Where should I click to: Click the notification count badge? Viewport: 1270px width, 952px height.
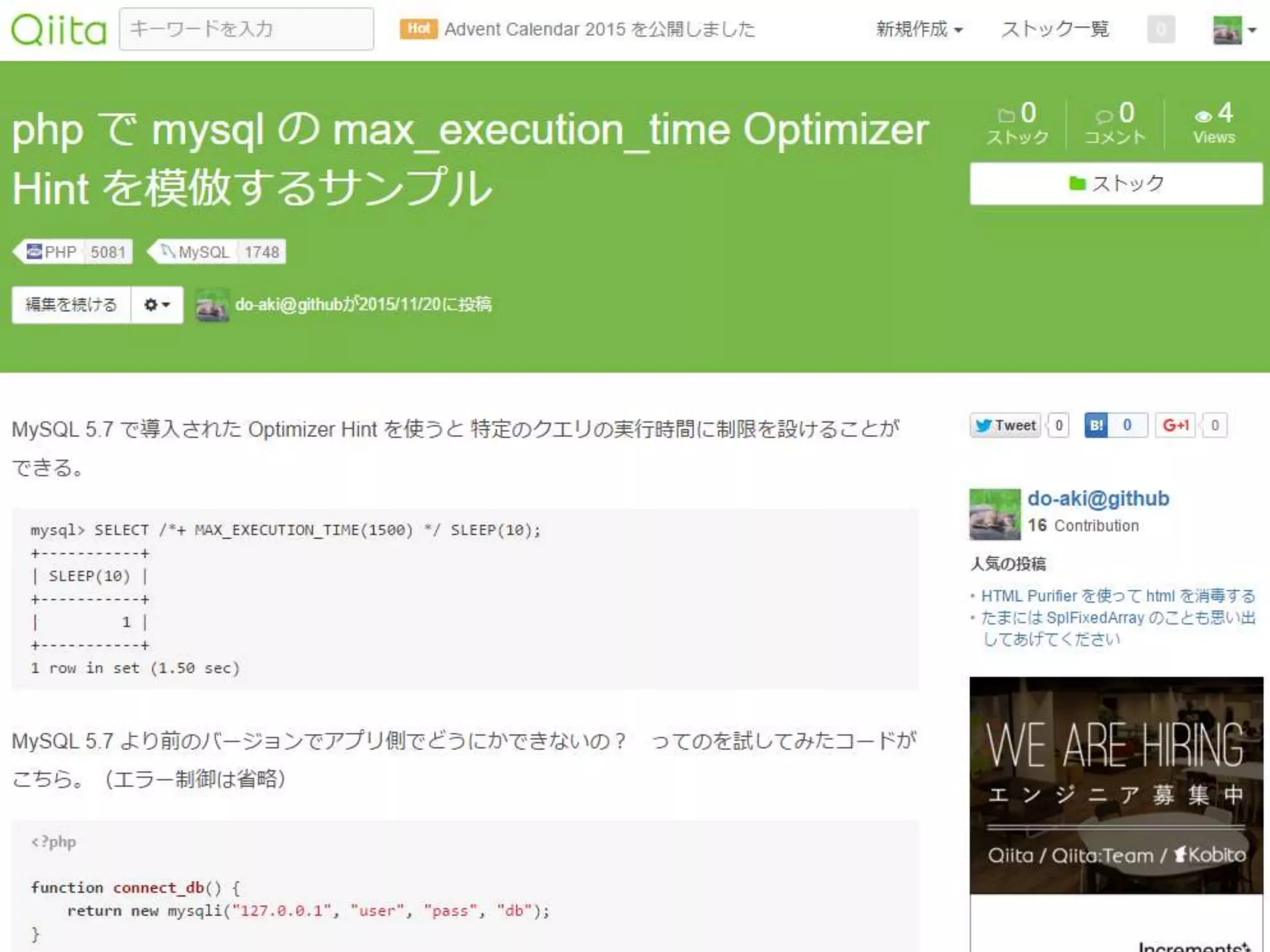pyautogui.click(x=1161, y=30)
